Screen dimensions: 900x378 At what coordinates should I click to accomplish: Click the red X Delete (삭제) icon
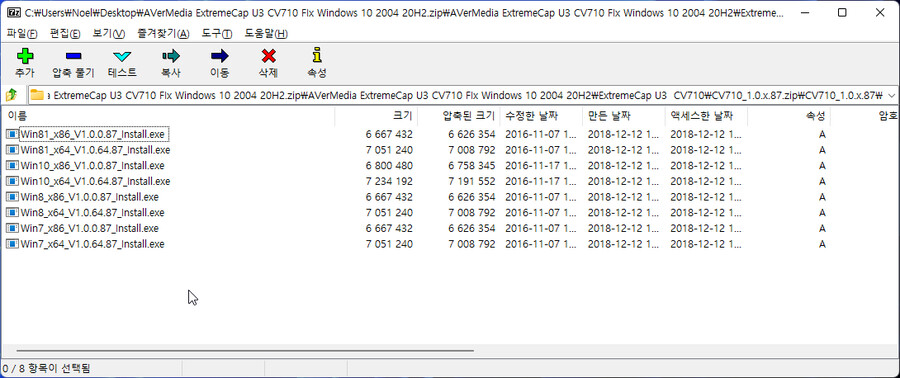click(269, 56)
